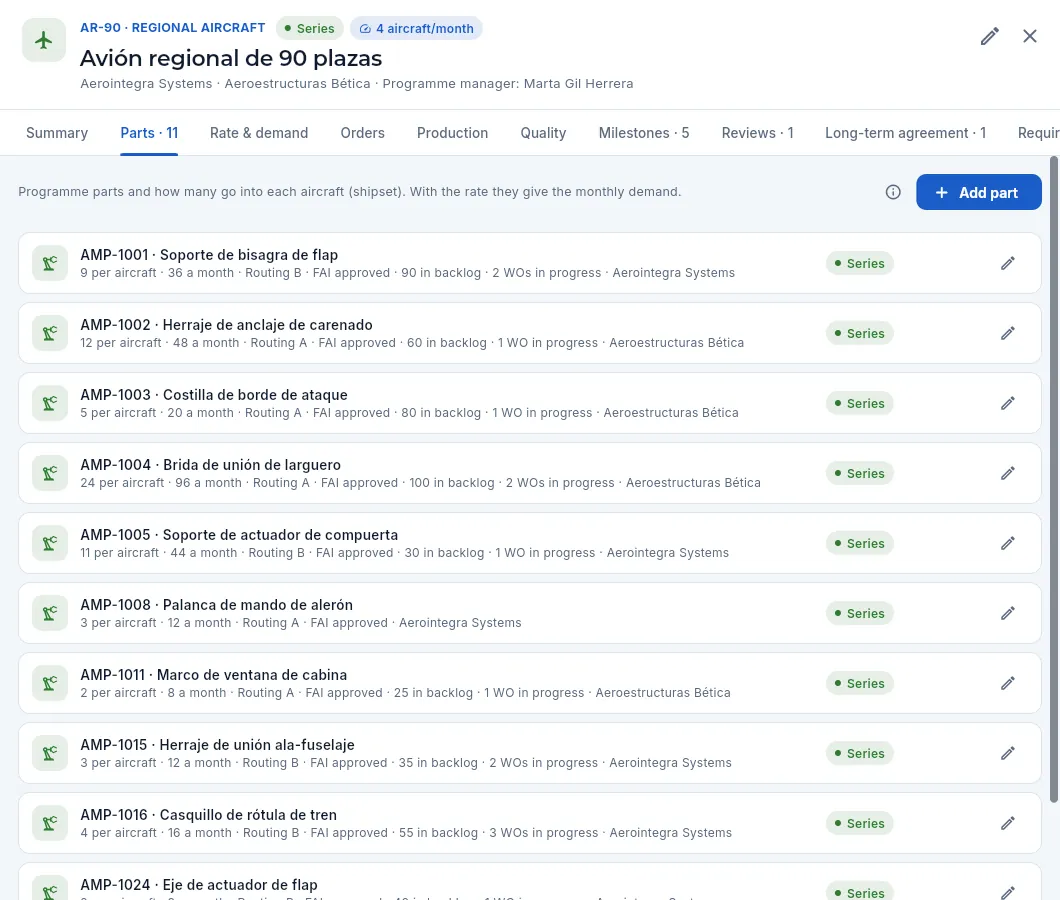Go to the Orders tab

coord(362,133)
